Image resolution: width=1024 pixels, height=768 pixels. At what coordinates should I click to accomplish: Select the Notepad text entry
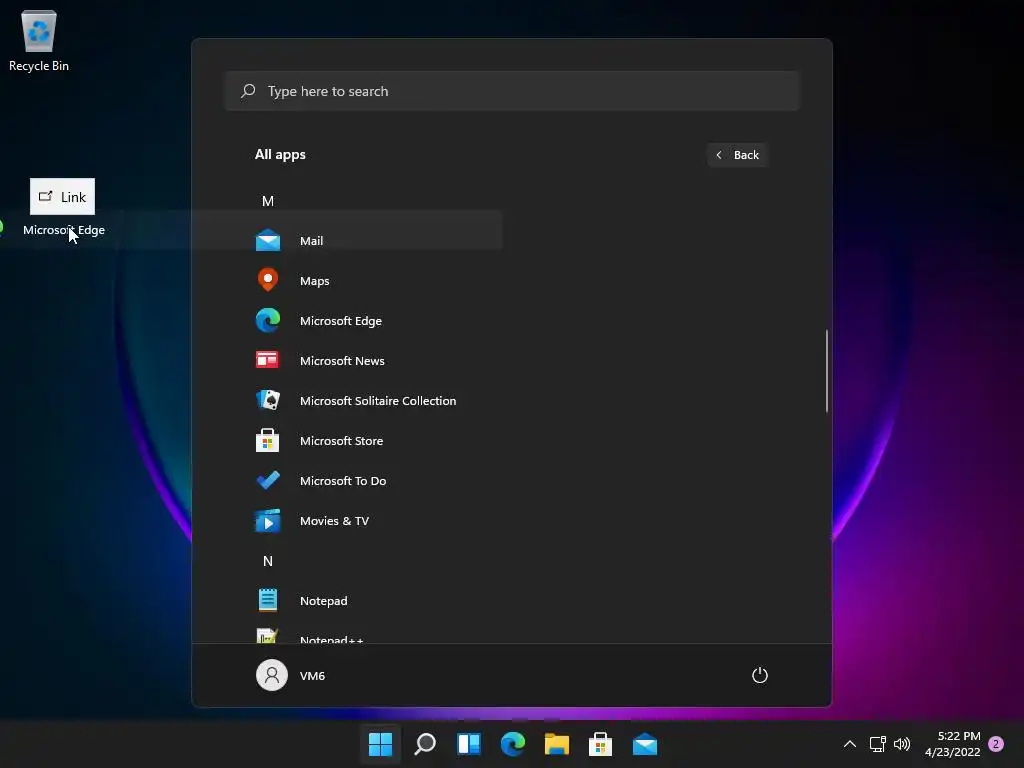(324, 601)
